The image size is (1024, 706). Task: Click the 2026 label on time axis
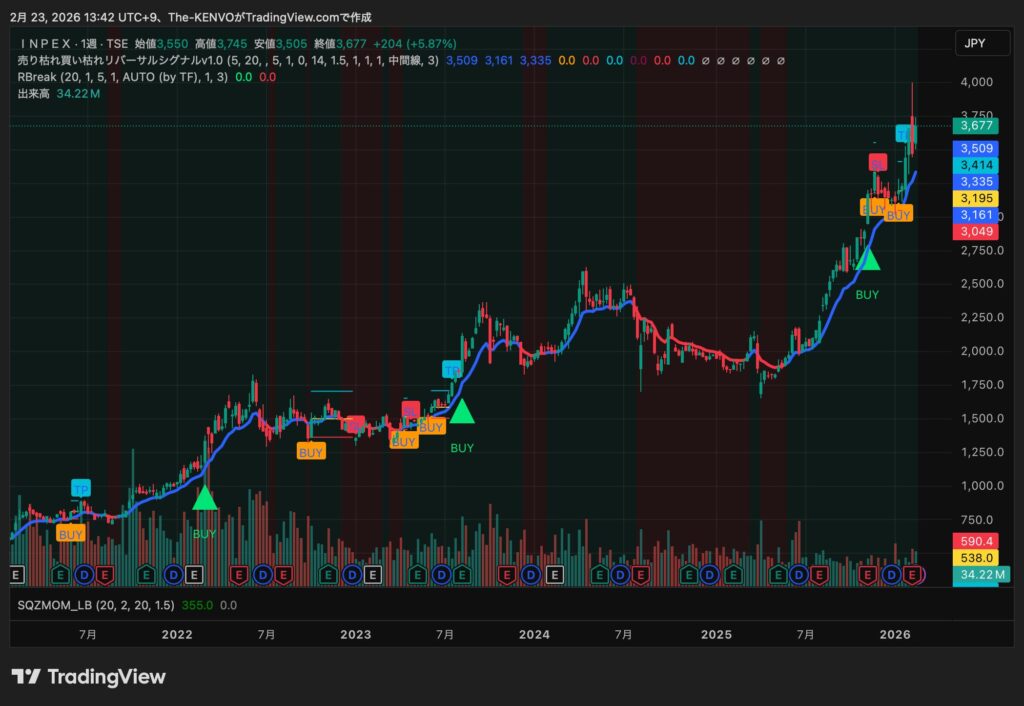point(895,634)
